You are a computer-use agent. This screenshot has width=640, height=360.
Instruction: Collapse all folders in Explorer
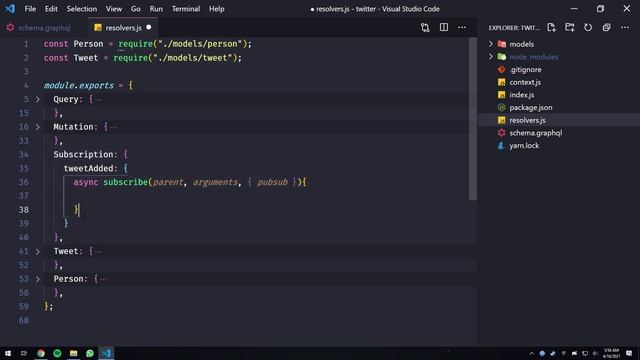pyautogui.click(x=607, y=27)
